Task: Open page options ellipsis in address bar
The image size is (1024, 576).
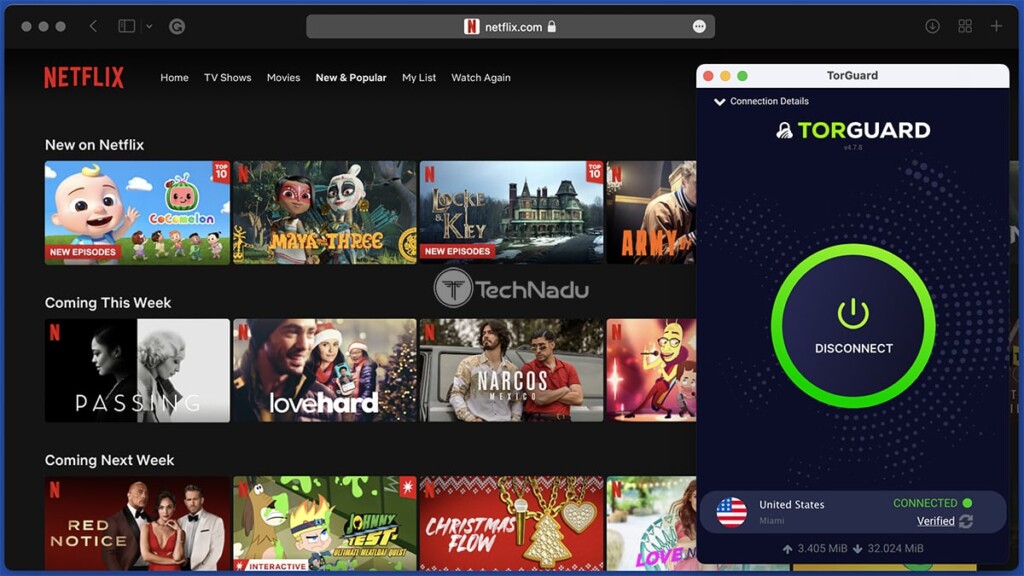Action: click(699, 27)
